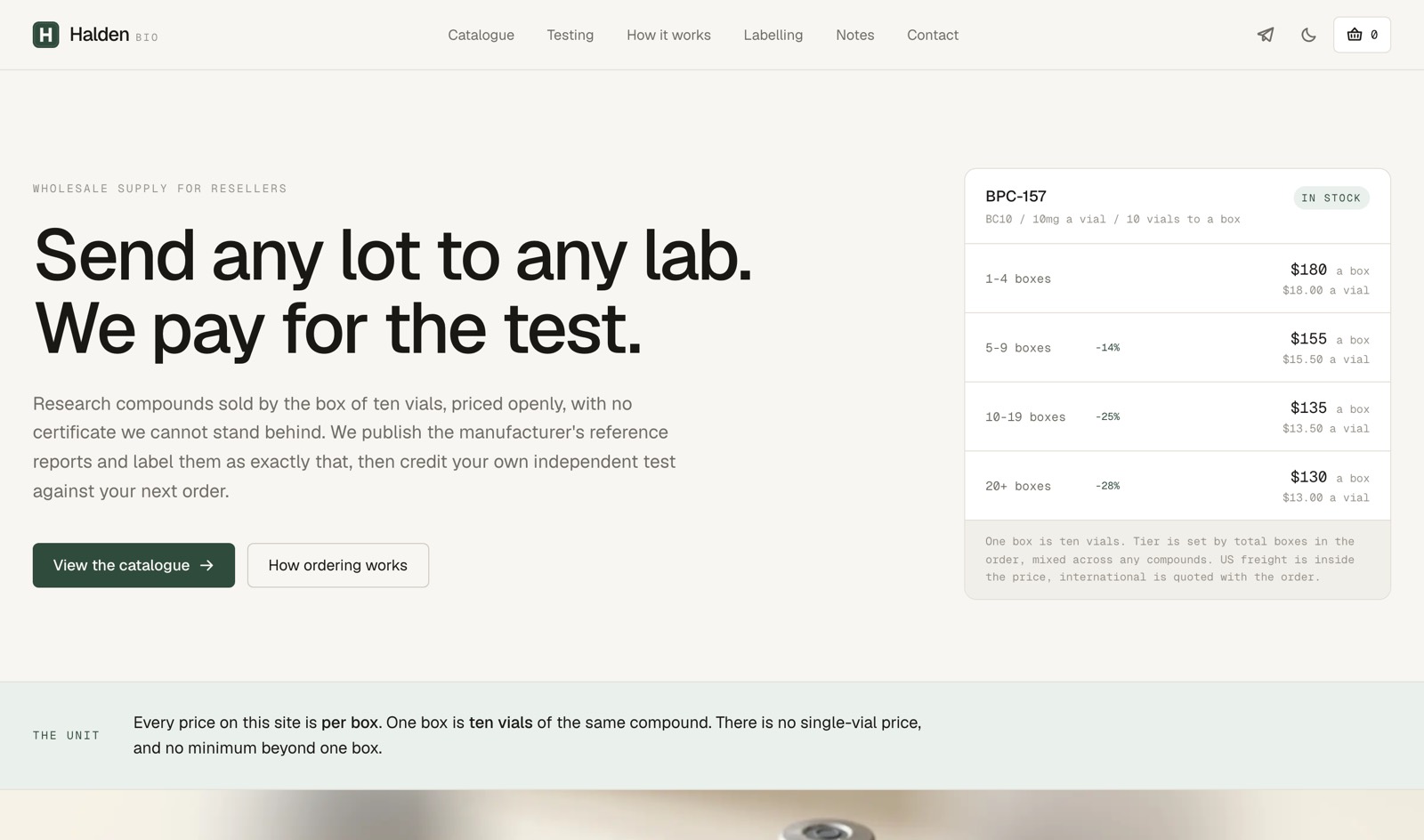1424x840 pixels.
Task: Click the -14% discount label
Action: [1107, 348]
